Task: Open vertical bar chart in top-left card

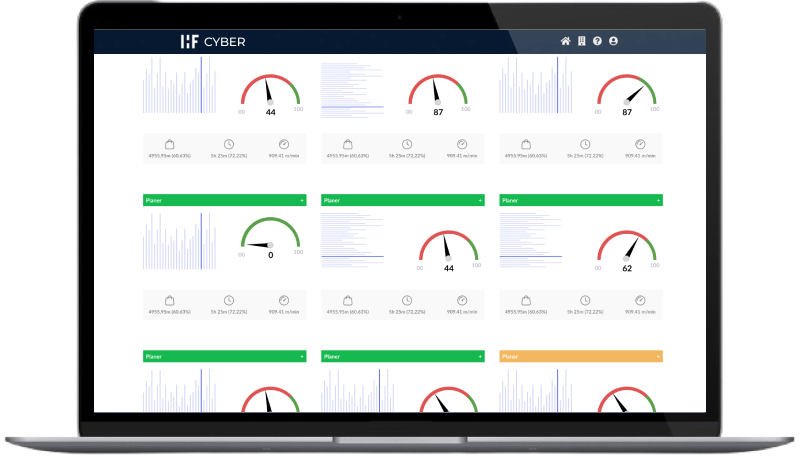Action: [x=180, y=85]
